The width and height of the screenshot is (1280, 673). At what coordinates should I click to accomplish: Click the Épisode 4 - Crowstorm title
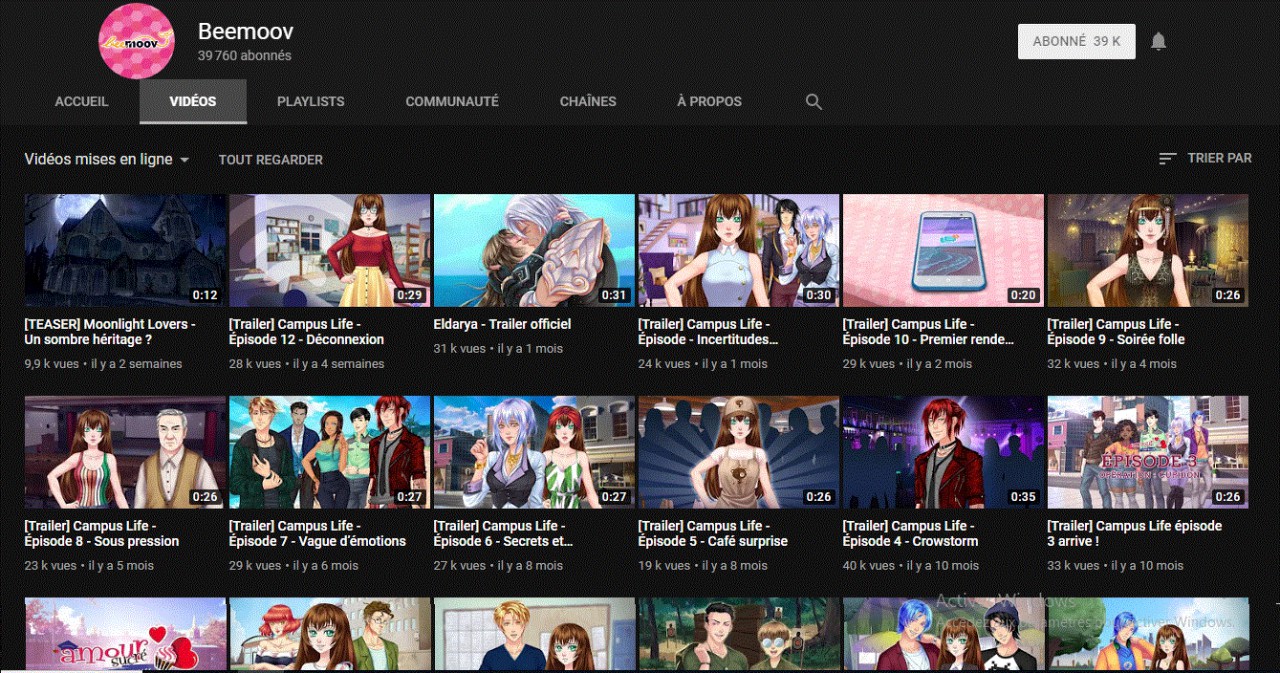(910, 533)
